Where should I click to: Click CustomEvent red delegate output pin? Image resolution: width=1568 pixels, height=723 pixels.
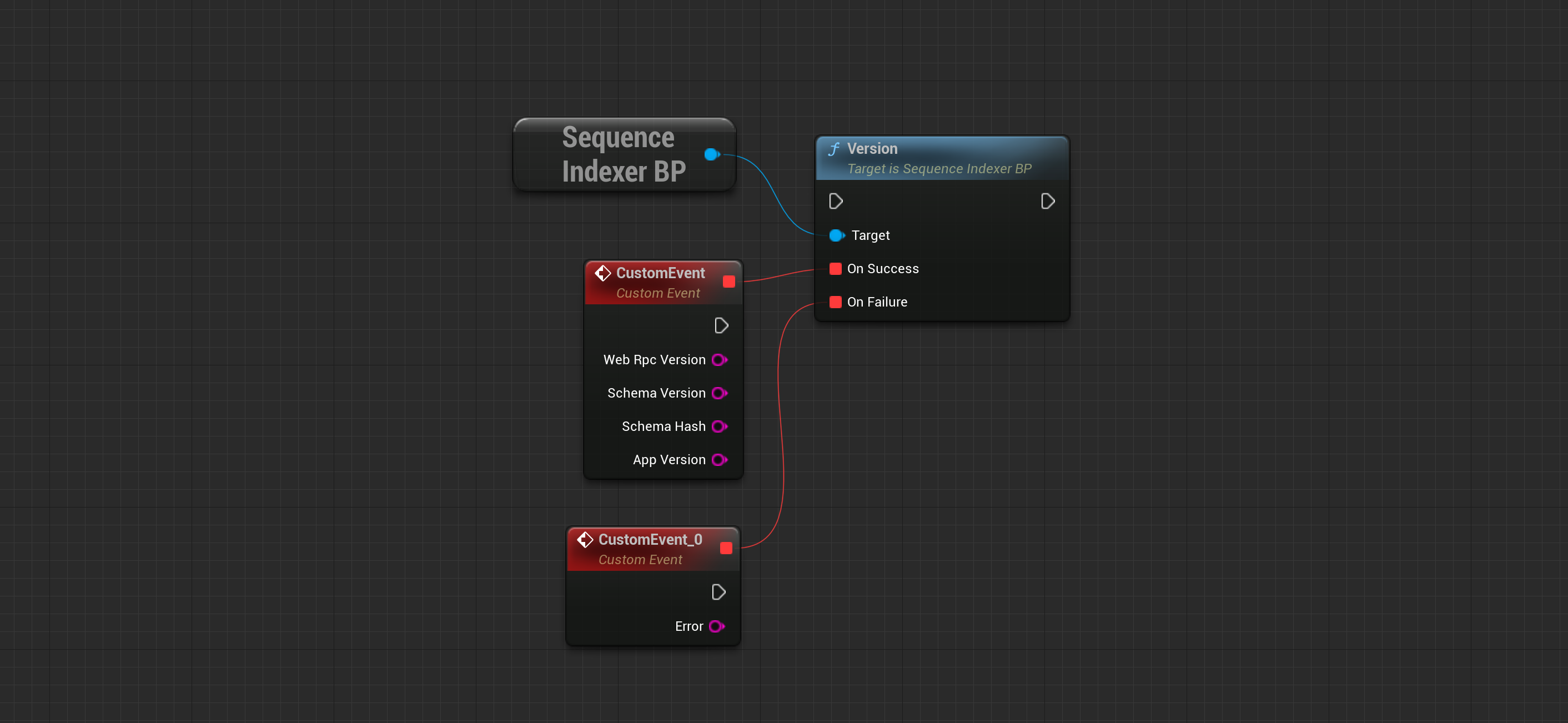pyautogui.click(x=728, y=282)
